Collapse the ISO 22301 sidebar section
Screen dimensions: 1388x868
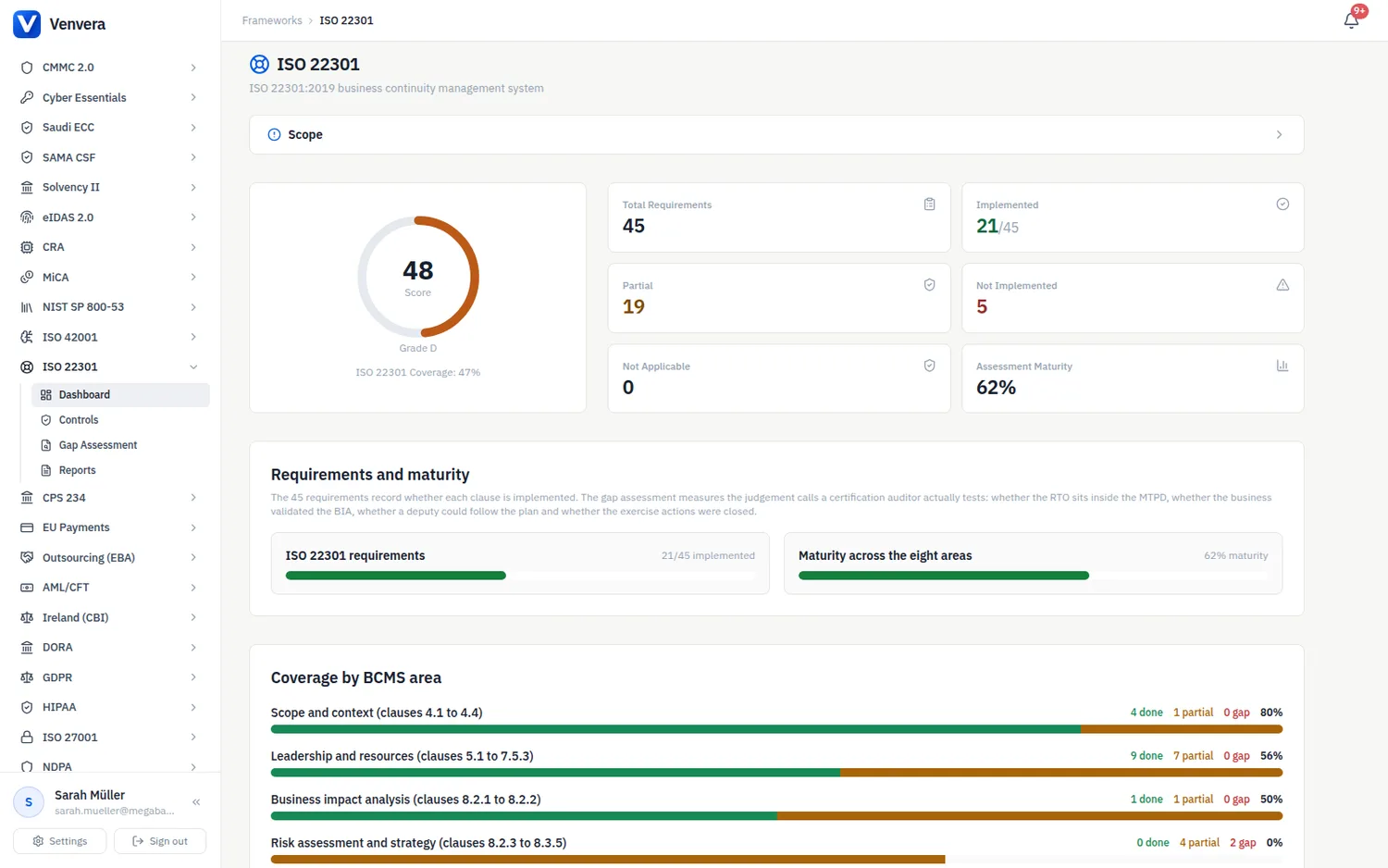193,367
